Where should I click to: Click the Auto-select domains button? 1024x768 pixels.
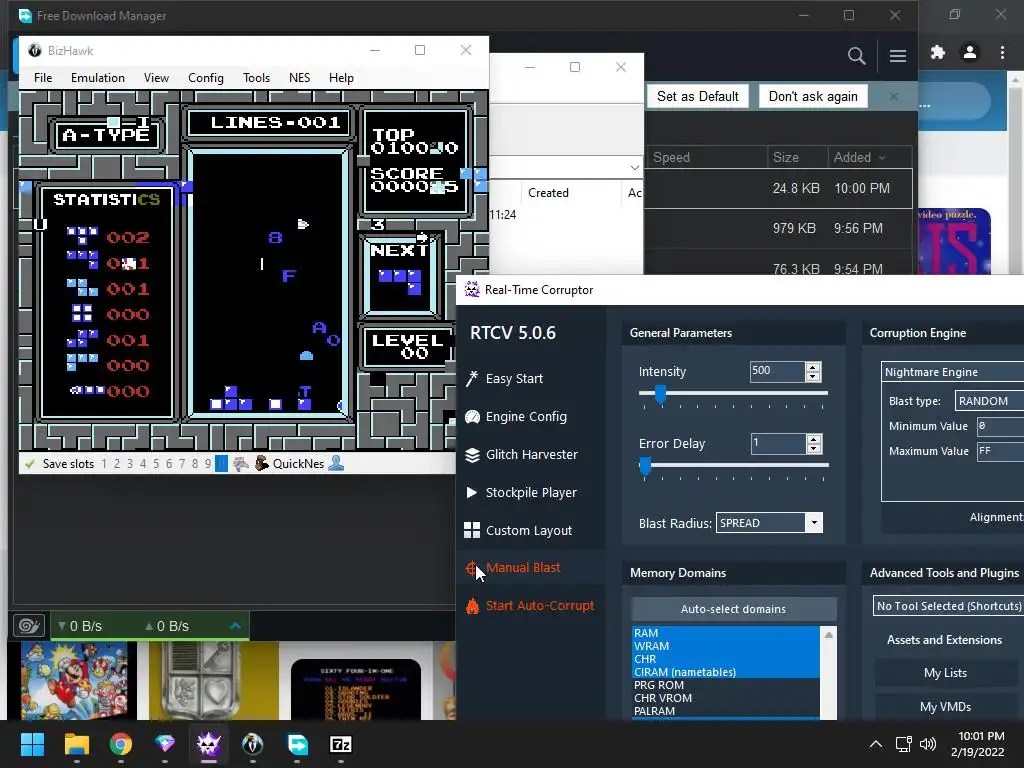click(x=733, y=609)
